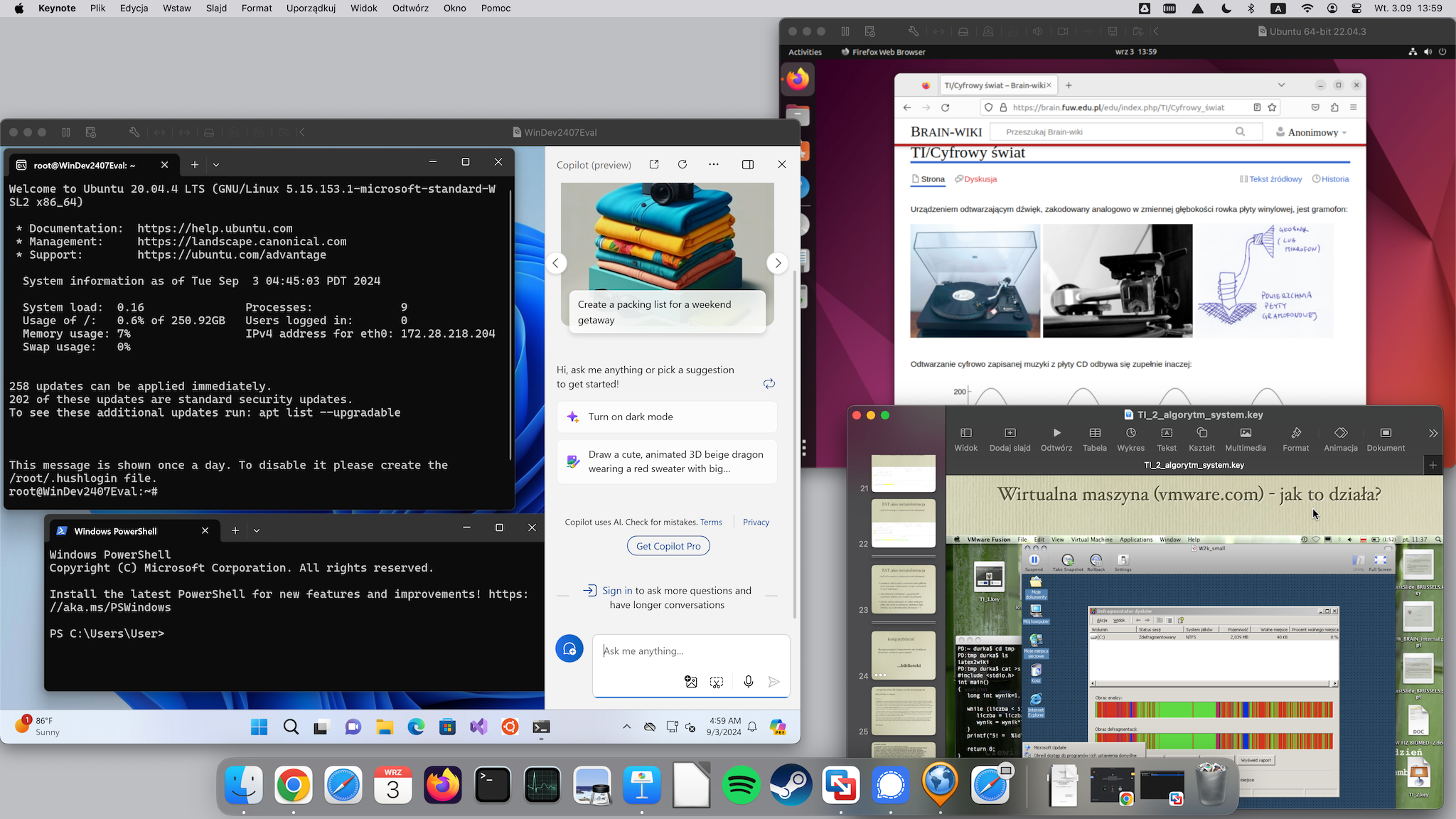Viewport: 1456px width, 819px height.
Task: Click the Get Copilot Pro button
Action: pos(668,546)
